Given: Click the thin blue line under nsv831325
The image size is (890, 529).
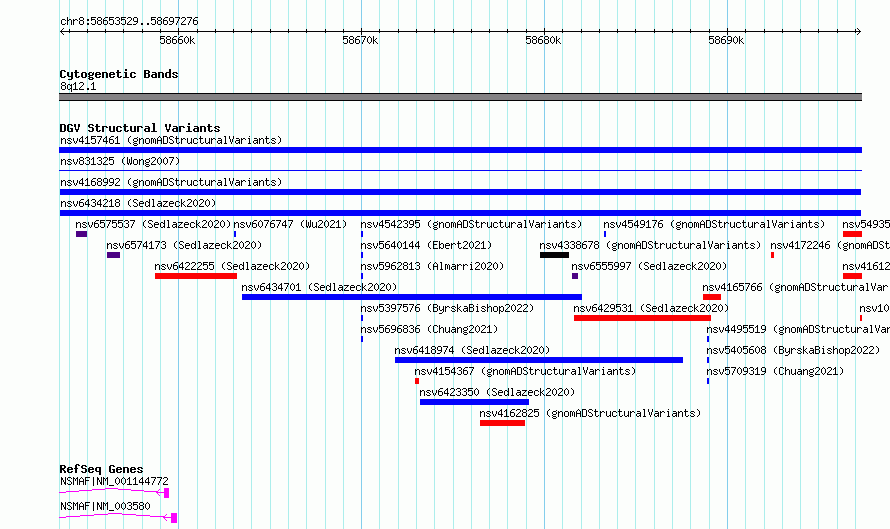Looking at the screenshot, I should tap(460, 170).
